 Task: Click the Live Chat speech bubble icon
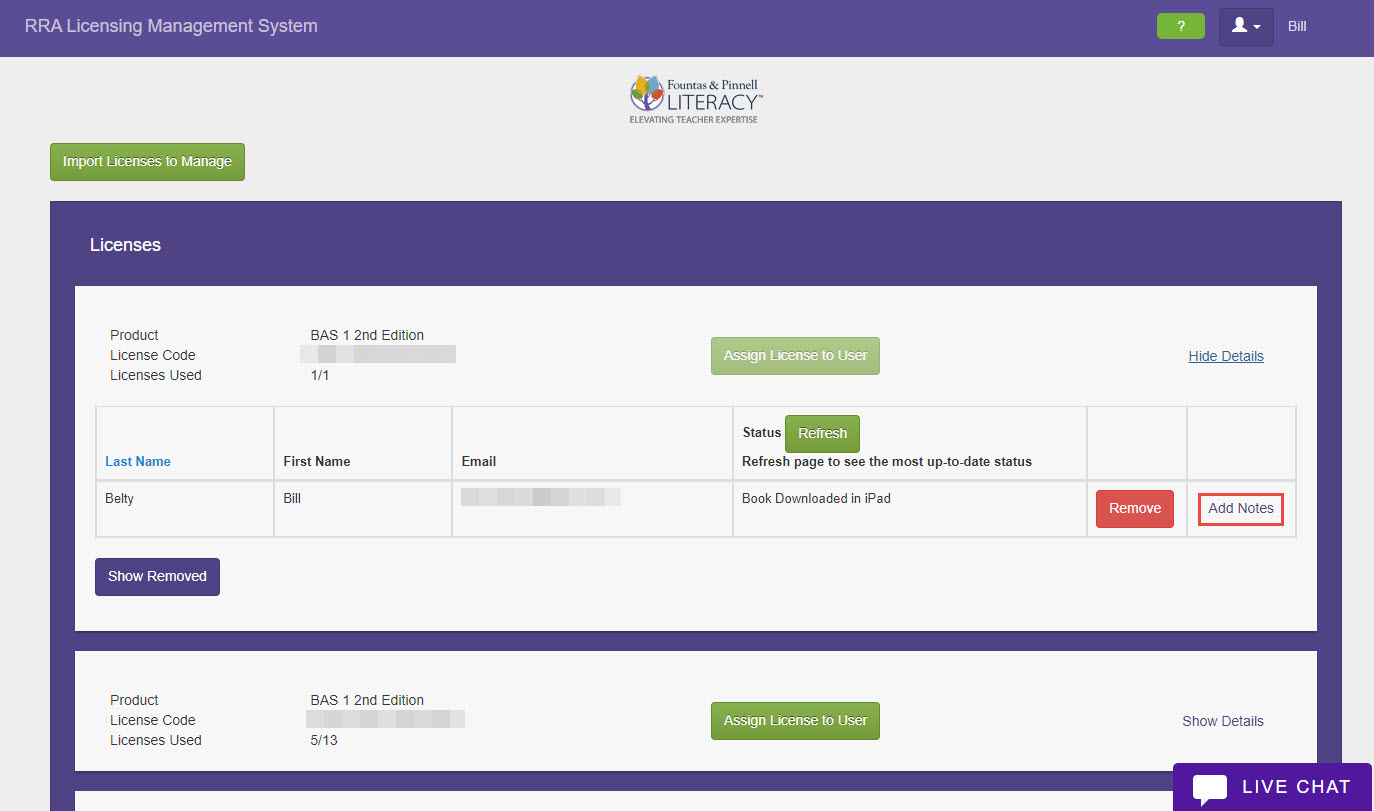coord(1210,788)
